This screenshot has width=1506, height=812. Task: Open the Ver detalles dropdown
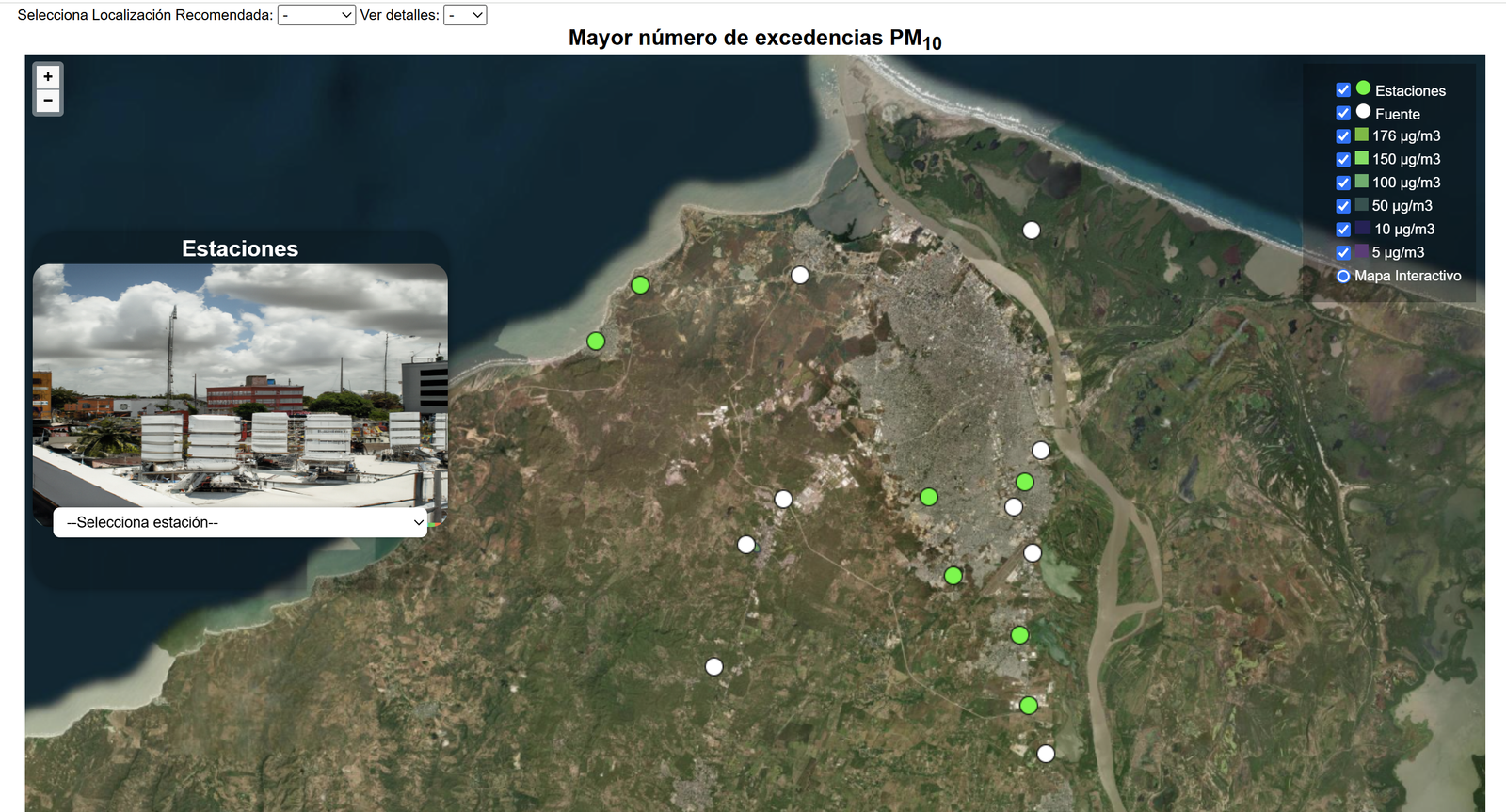tap(465, 15)
